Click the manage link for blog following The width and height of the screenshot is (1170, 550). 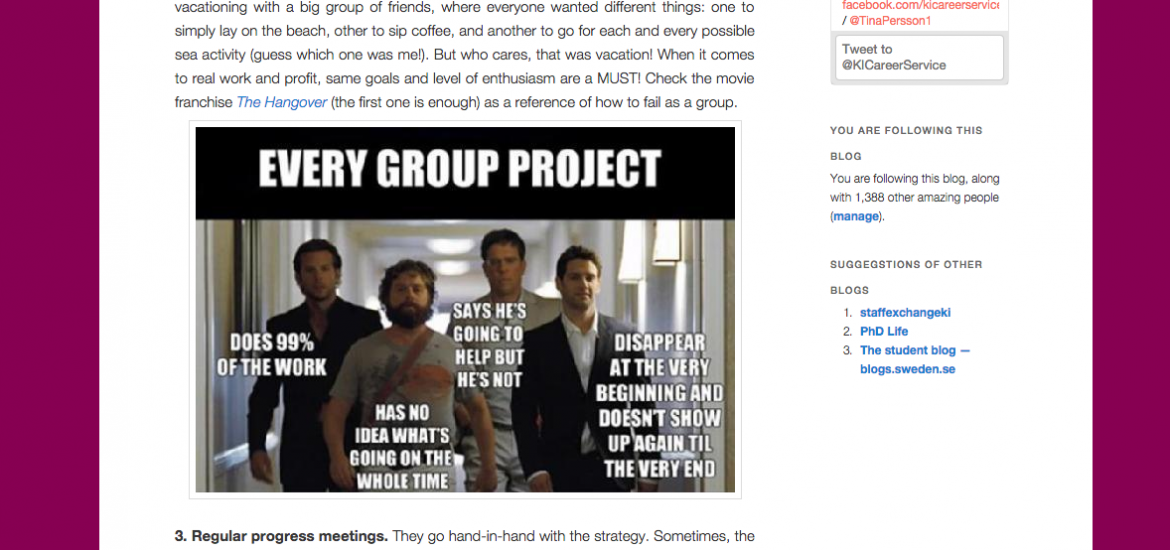tap(856, 217)
